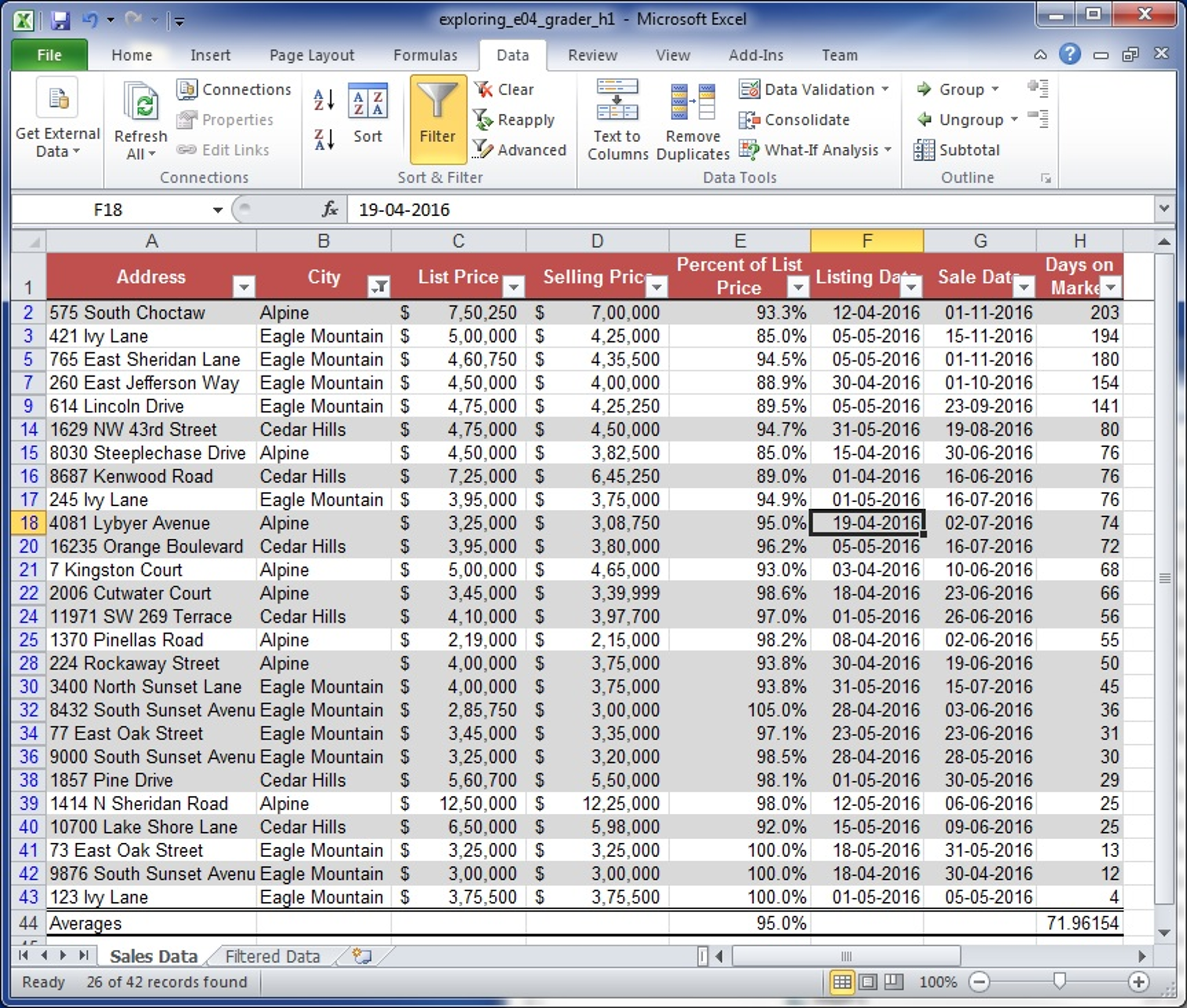1187x1008 pixels.
Task: Switch to Insert ribbon tab
Action: click(x=210, y=55)
